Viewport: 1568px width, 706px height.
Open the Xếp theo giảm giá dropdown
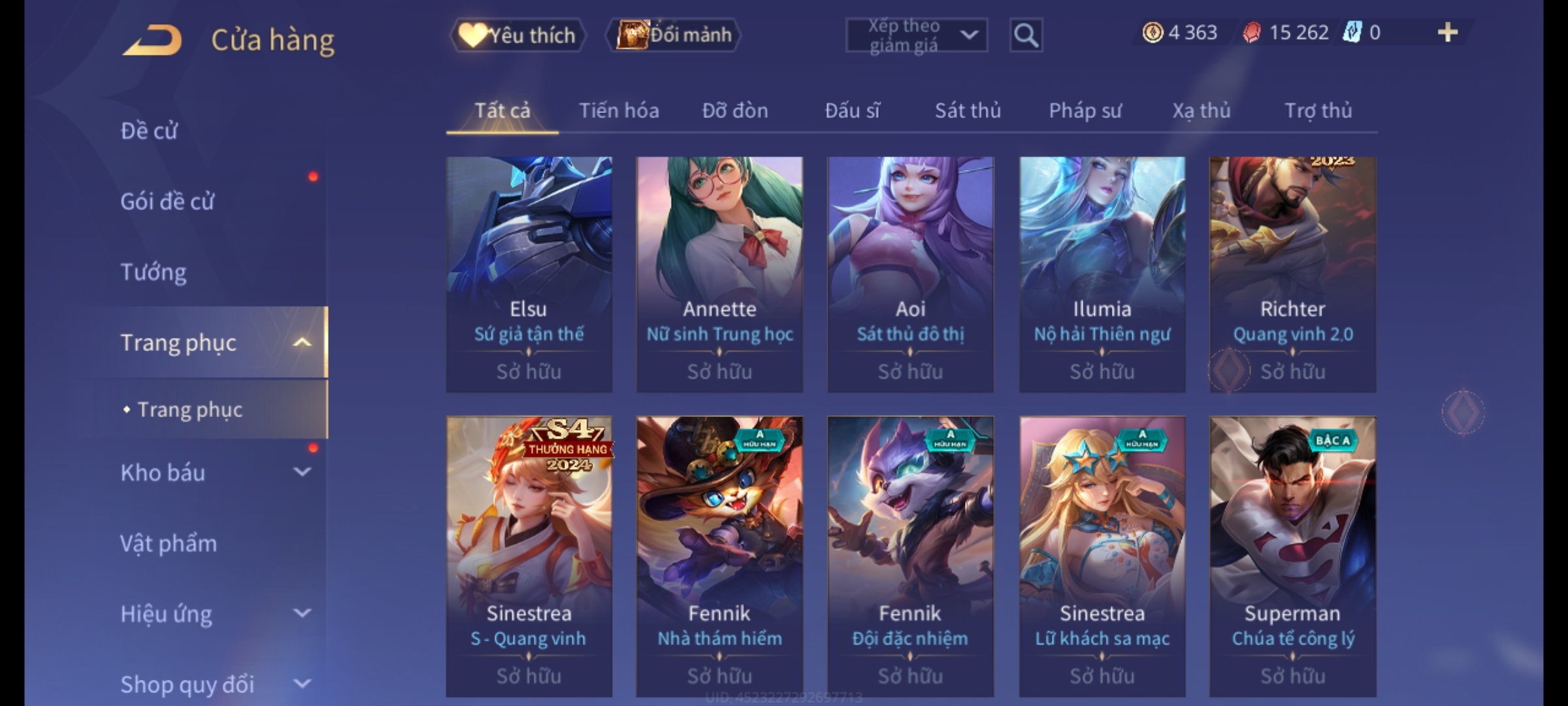click(916, 35)
